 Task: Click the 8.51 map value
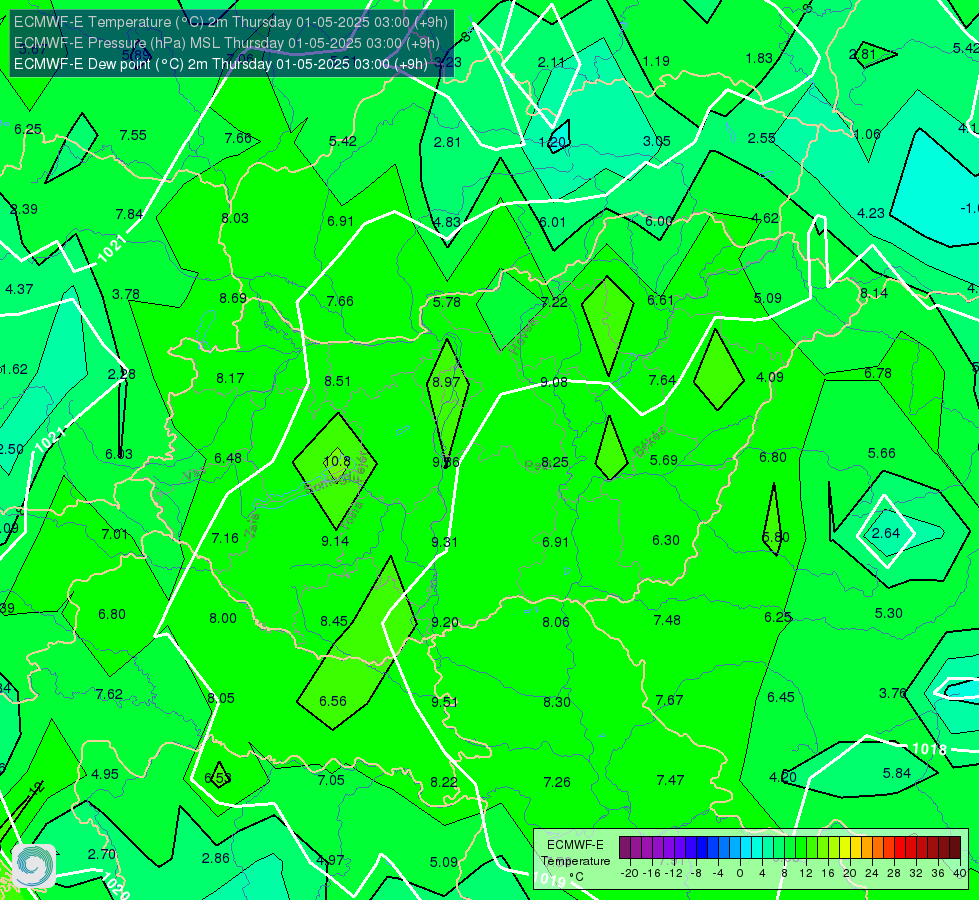pyautogui.click(x=337, y=381)
